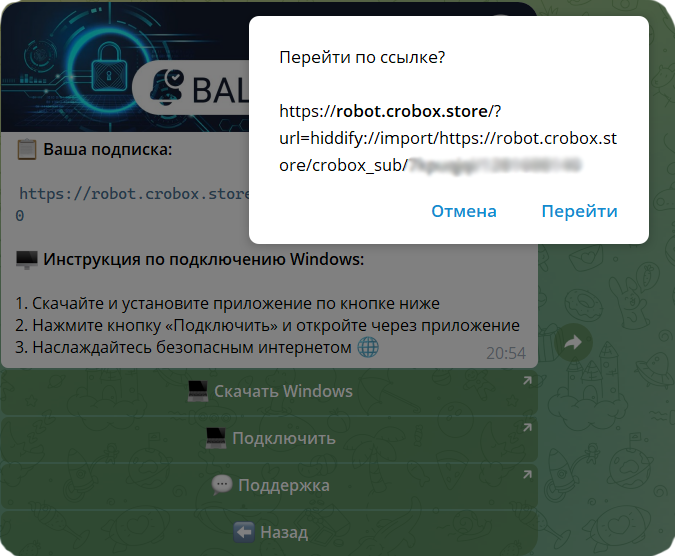The height and width of the screenshot is (556, 675).
Task: Click the forward arrow icon beside the message
Action: click(x=573, y=343)
